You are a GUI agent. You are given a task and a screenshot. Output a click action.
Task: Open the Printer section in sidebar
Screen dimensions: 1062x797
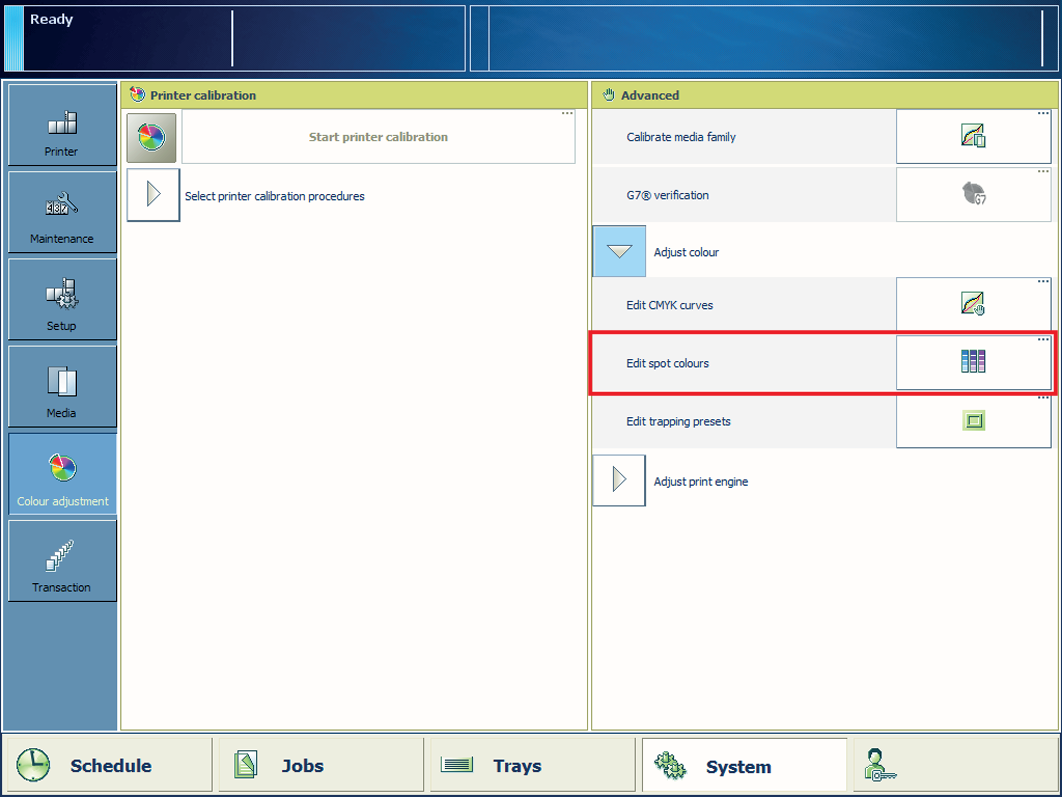[x=62, y=126]
